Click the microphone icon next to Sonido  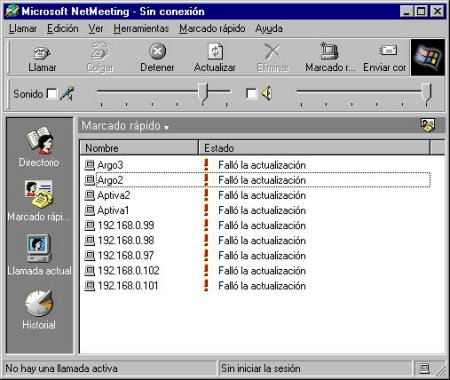pyautogui.click(x=67, y=94)
